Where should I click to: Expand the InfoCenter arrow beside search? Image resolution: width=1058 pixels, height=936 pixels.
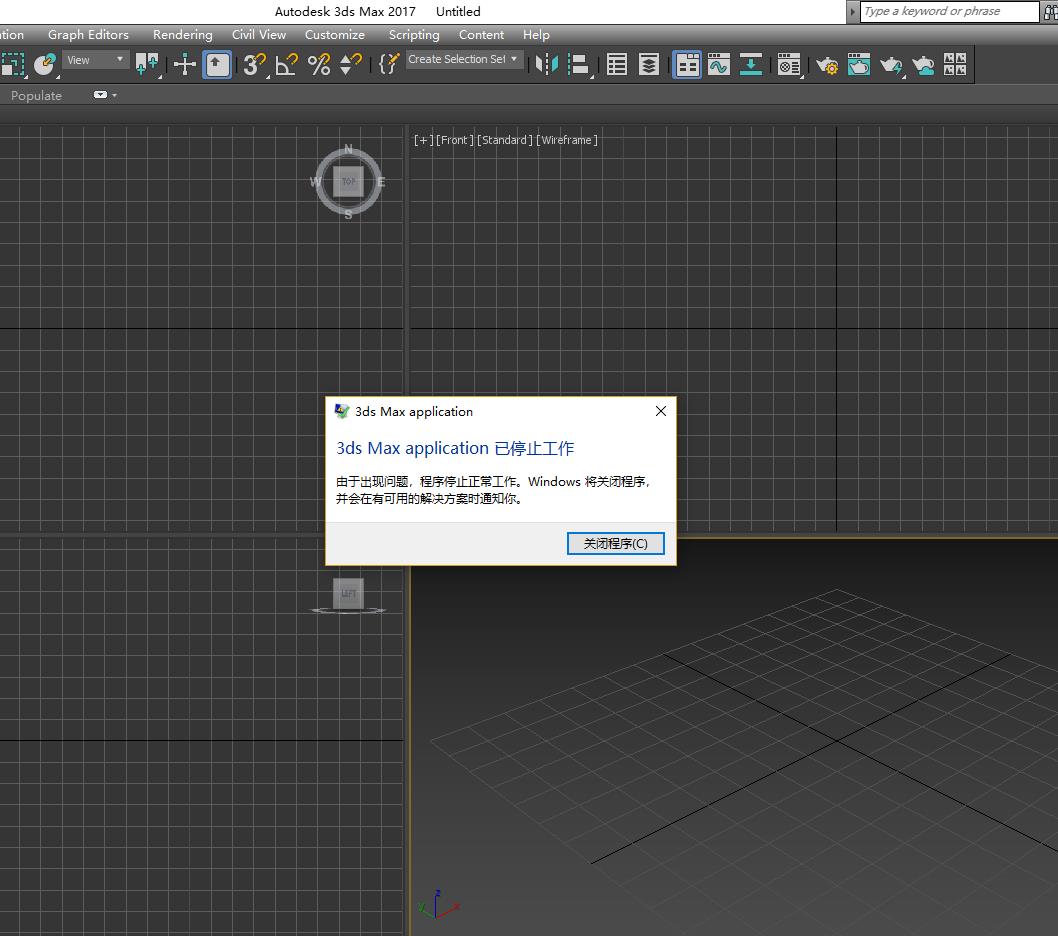[x=852, y=11]
